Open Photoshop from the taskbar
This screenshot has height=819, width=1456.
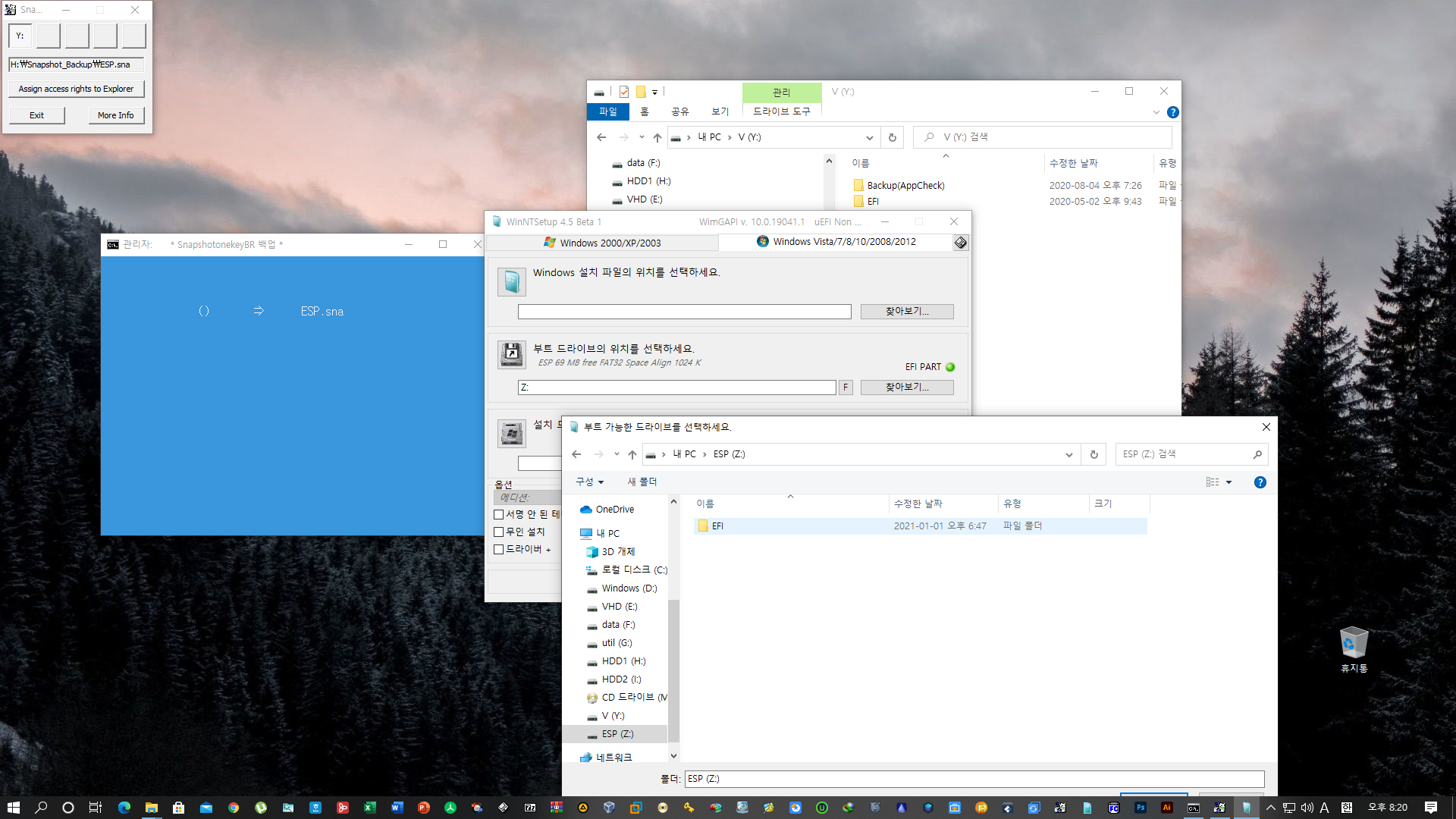(1140, 808)
